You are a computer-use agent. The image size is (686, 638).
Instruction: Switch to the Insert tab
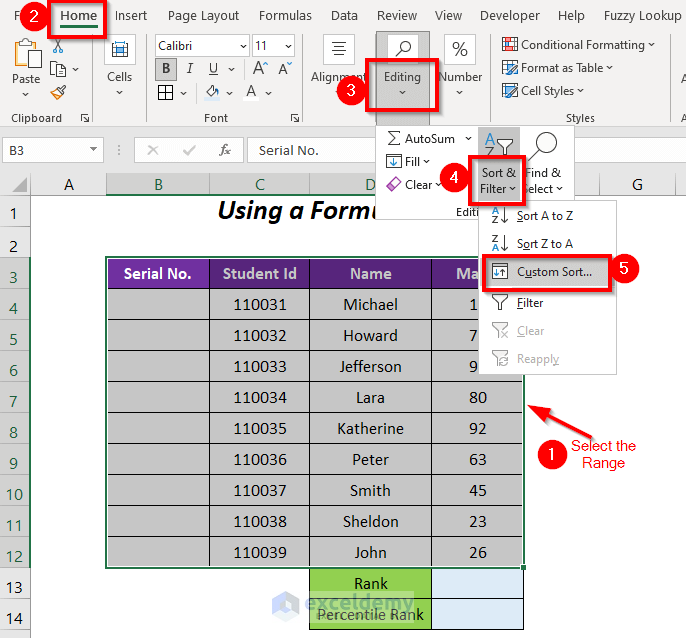[x=130, y=16]
